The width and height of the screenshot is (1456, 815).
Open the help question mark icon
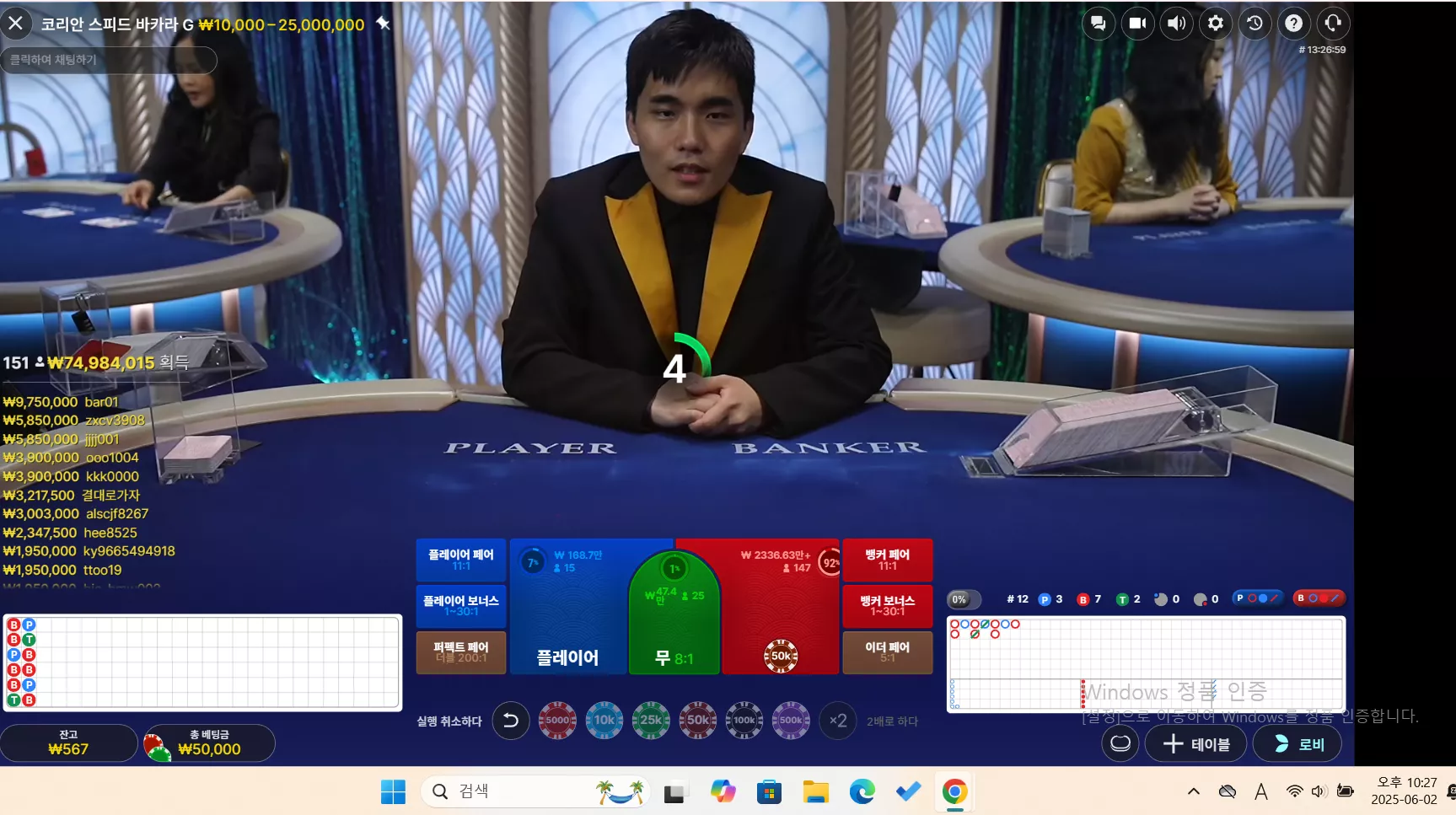1294,24
